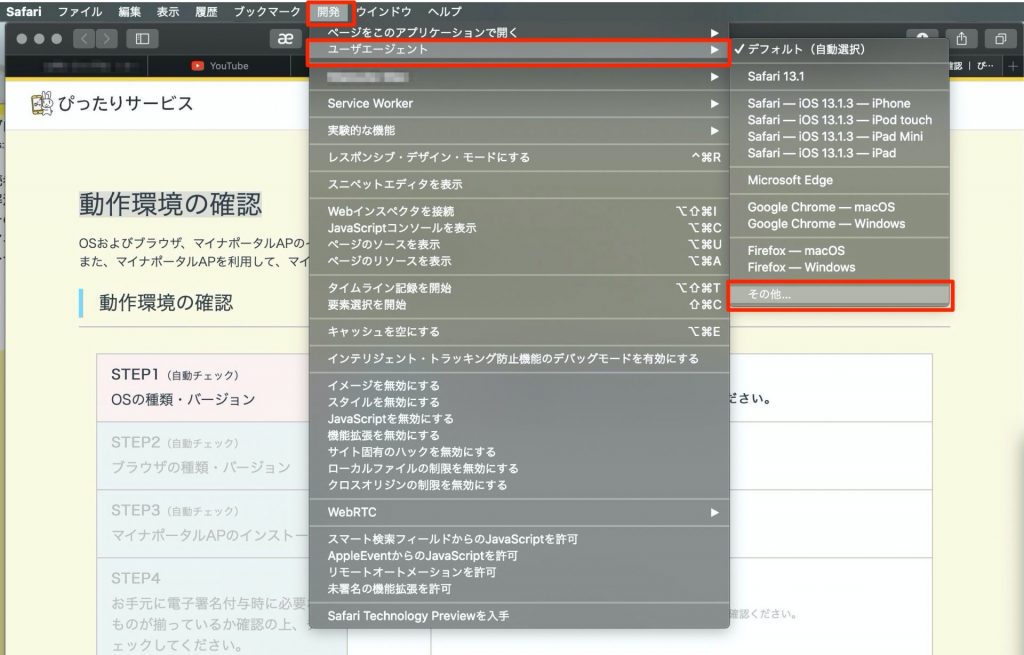The height and width of the screenshot is (655, 1024).
Task: Expand the ユーザエージェント submenu
Action: pos(519,50)
